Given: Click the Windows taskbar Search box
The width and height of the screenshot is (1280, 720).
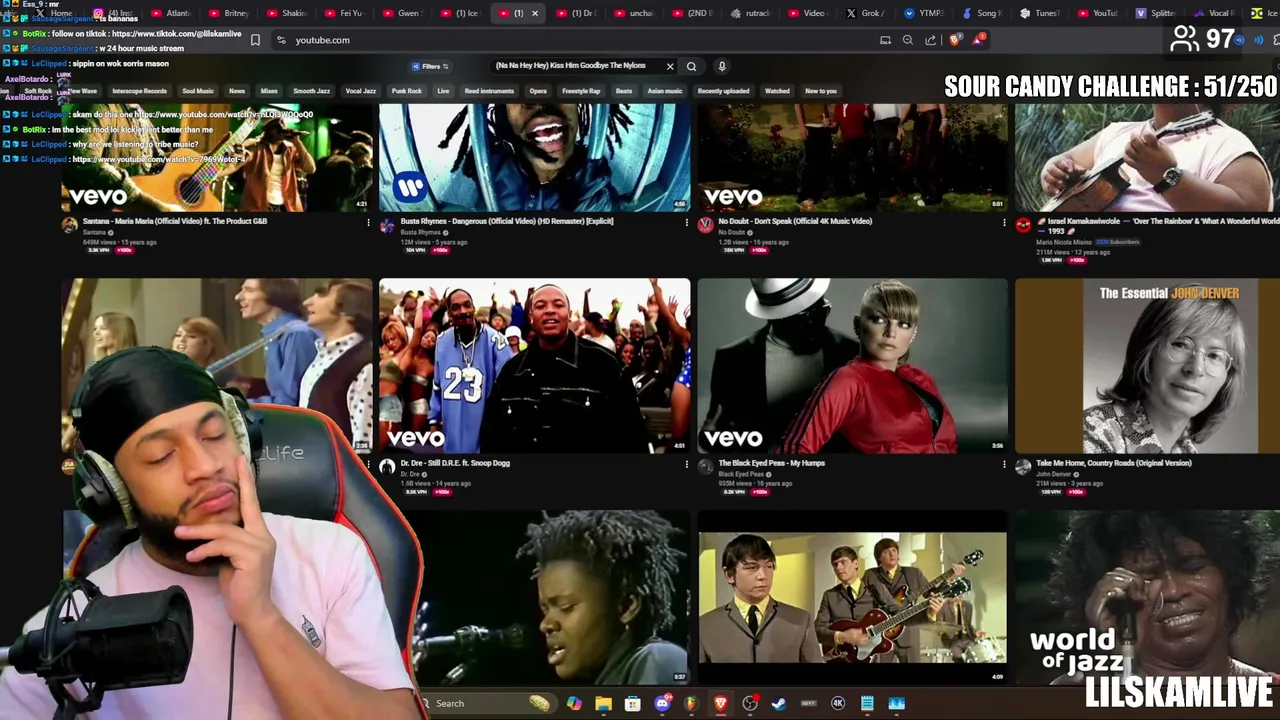Looking at the screenshot, I should (x=486, y=703).
